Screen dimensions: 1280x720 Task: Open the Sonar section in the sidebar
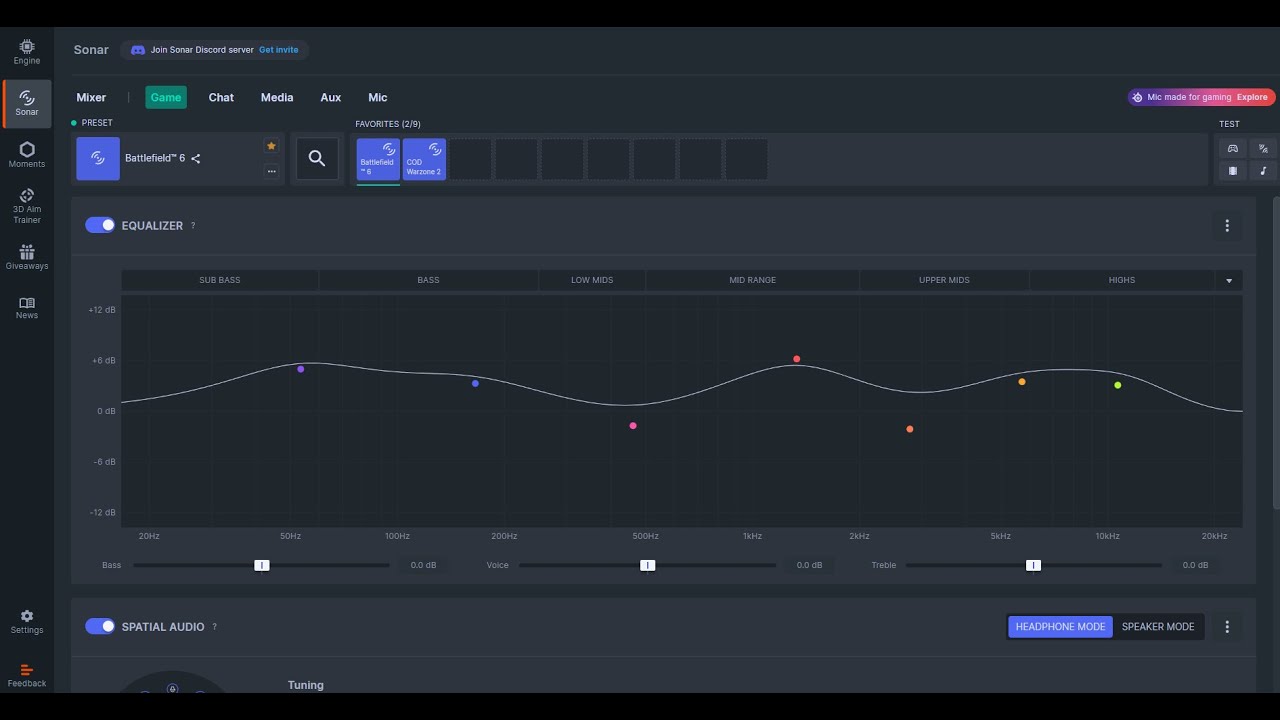pyautogui.click(x=27, y=103)
